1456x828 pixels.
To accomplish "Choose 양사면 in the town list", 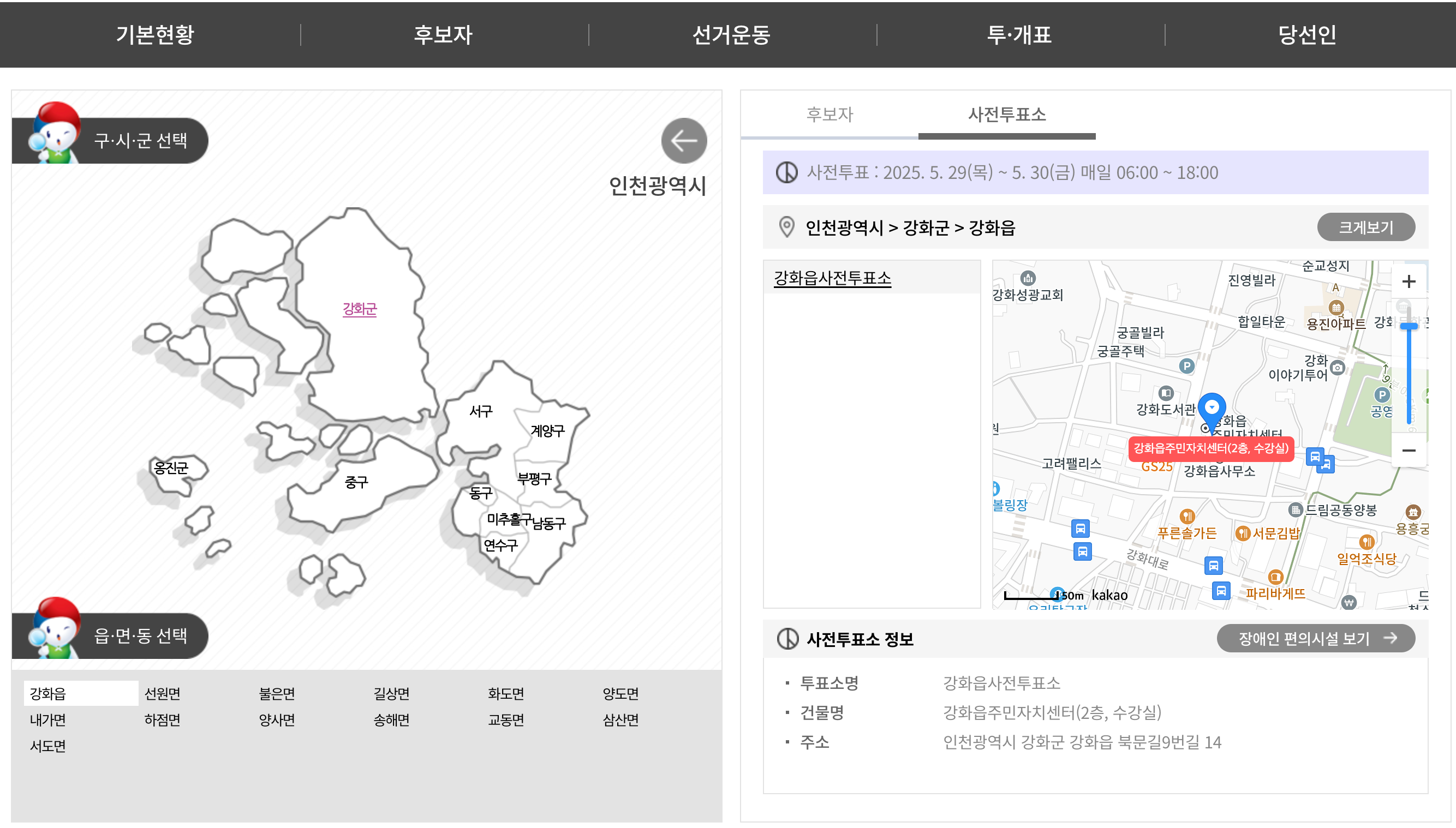I will point(277,719).
